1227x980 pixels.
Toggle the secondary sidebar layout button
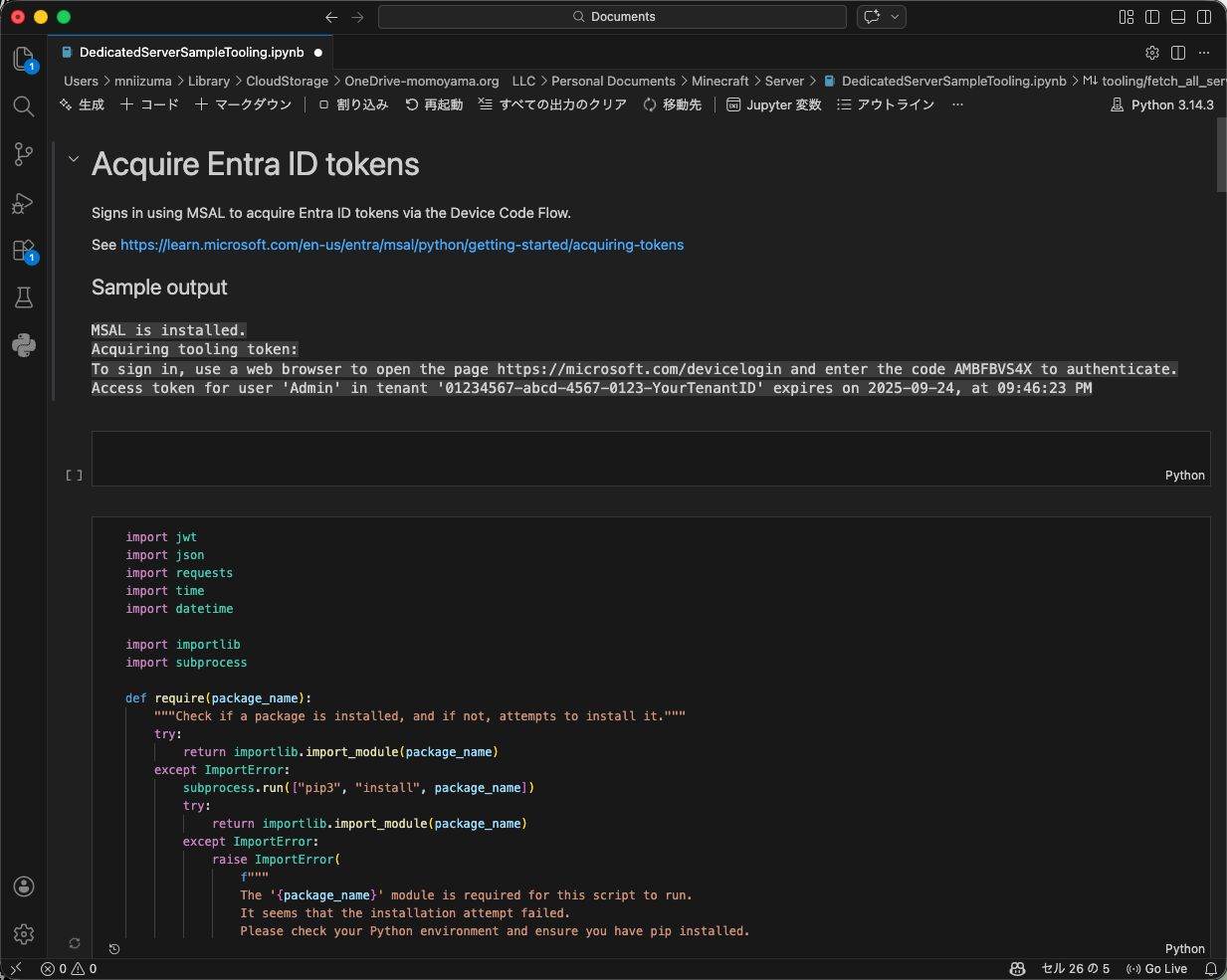1204,17
